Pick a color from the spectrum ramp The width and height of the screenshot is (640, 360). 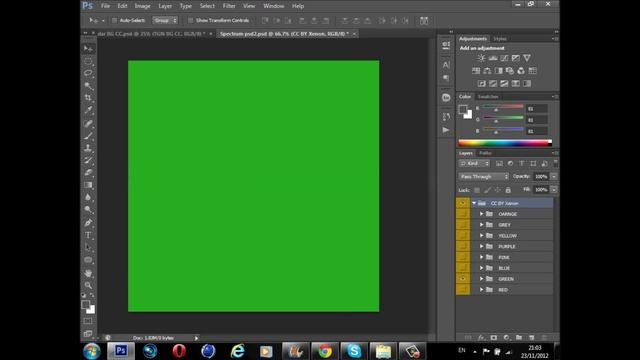(505, 142)
